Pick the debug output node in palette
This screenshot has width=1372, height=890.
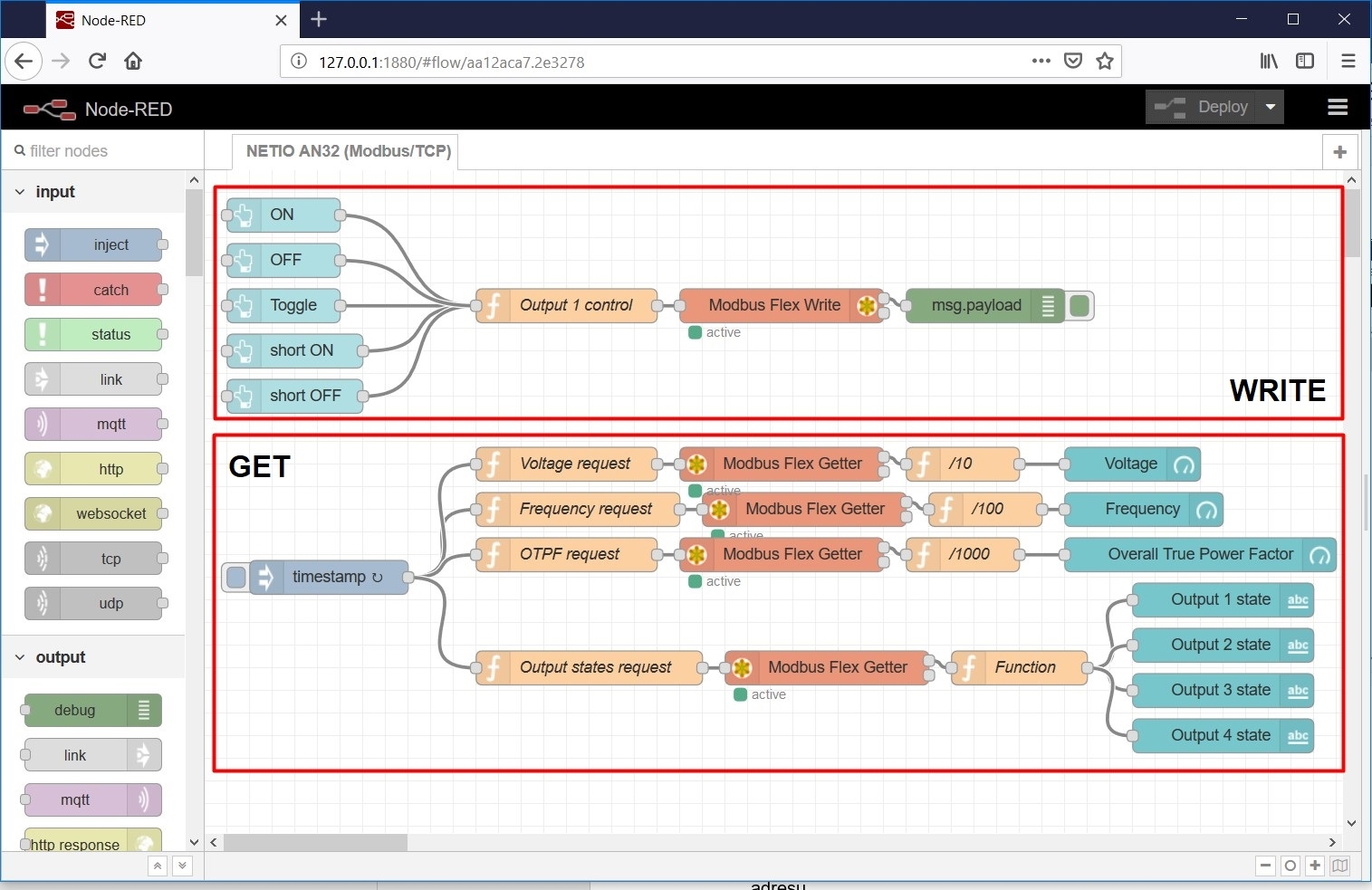click(x=93, y=710)
